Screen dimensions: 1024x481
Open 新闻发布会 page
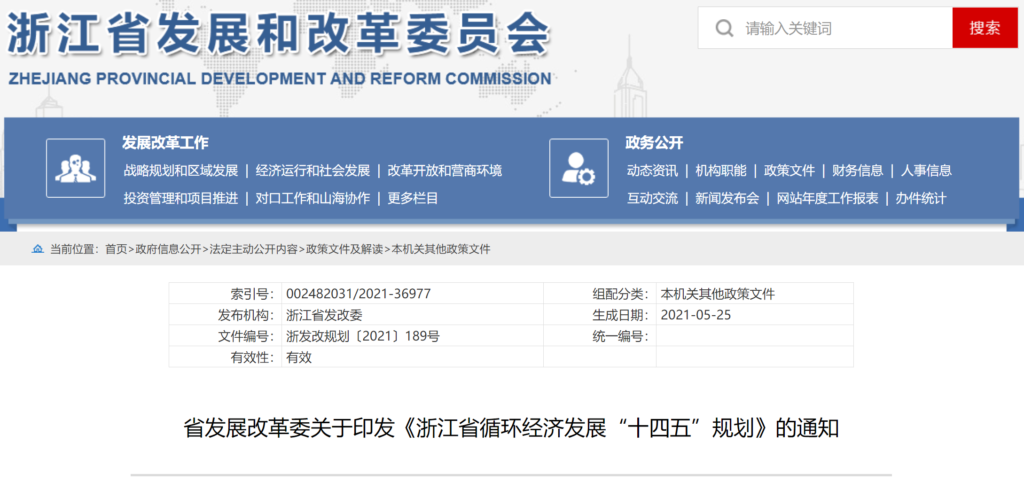click(727, 198)
